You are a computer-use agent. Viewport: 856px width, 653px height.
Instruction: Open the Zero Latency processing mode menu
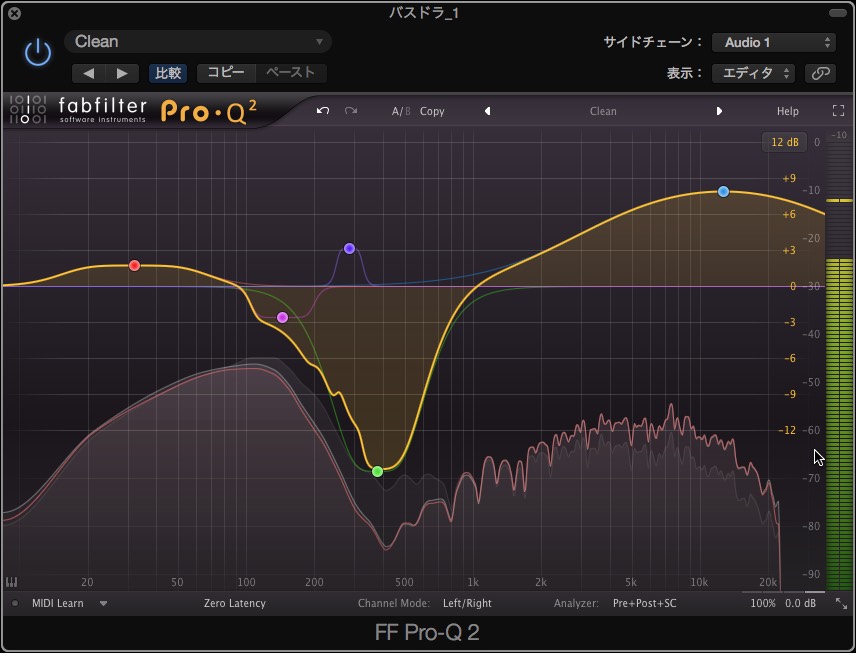tap(235, 603)
